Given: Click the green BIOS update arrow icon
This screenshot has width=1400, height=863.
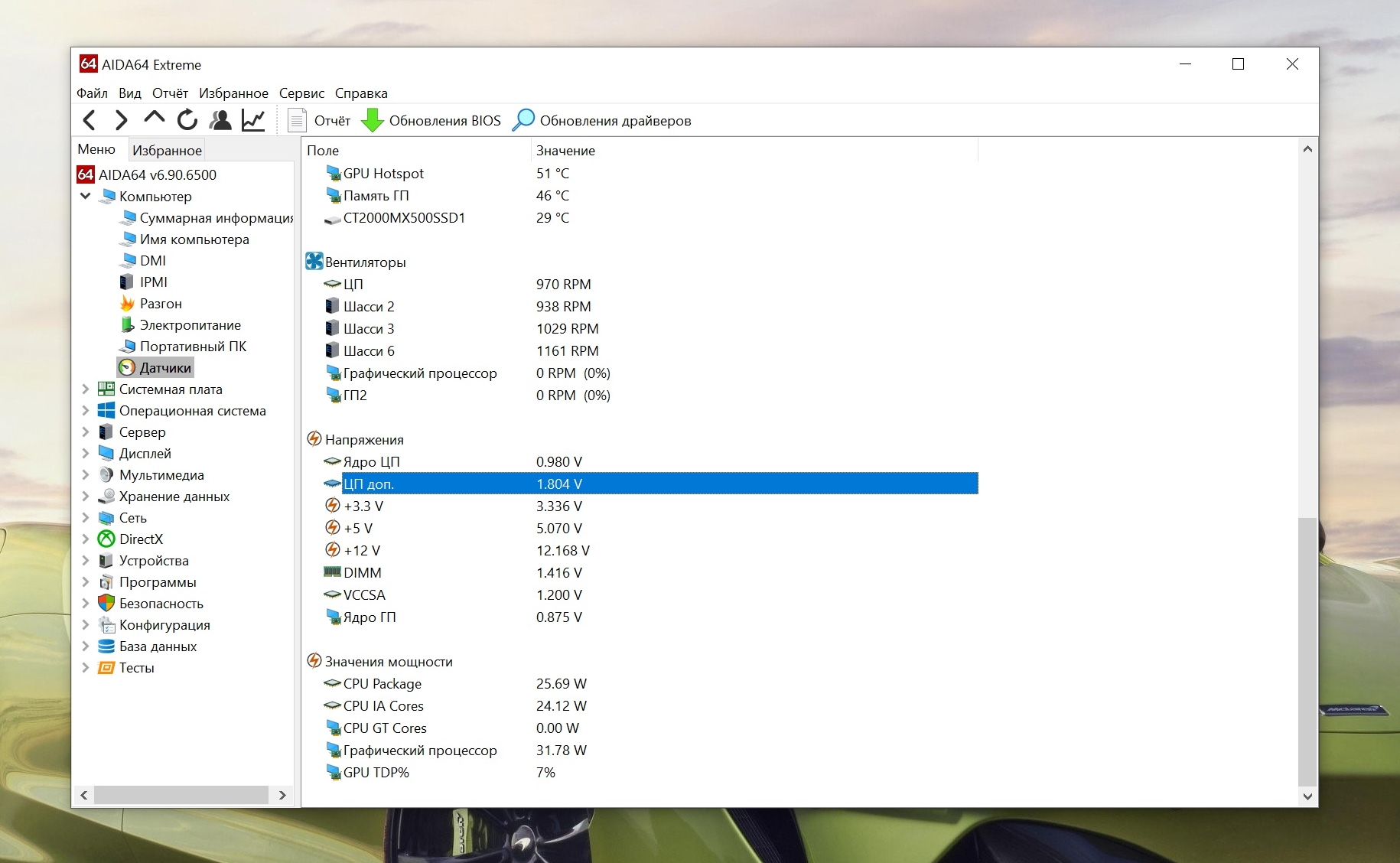Looking at the screenshot, I should coord(373,120).
